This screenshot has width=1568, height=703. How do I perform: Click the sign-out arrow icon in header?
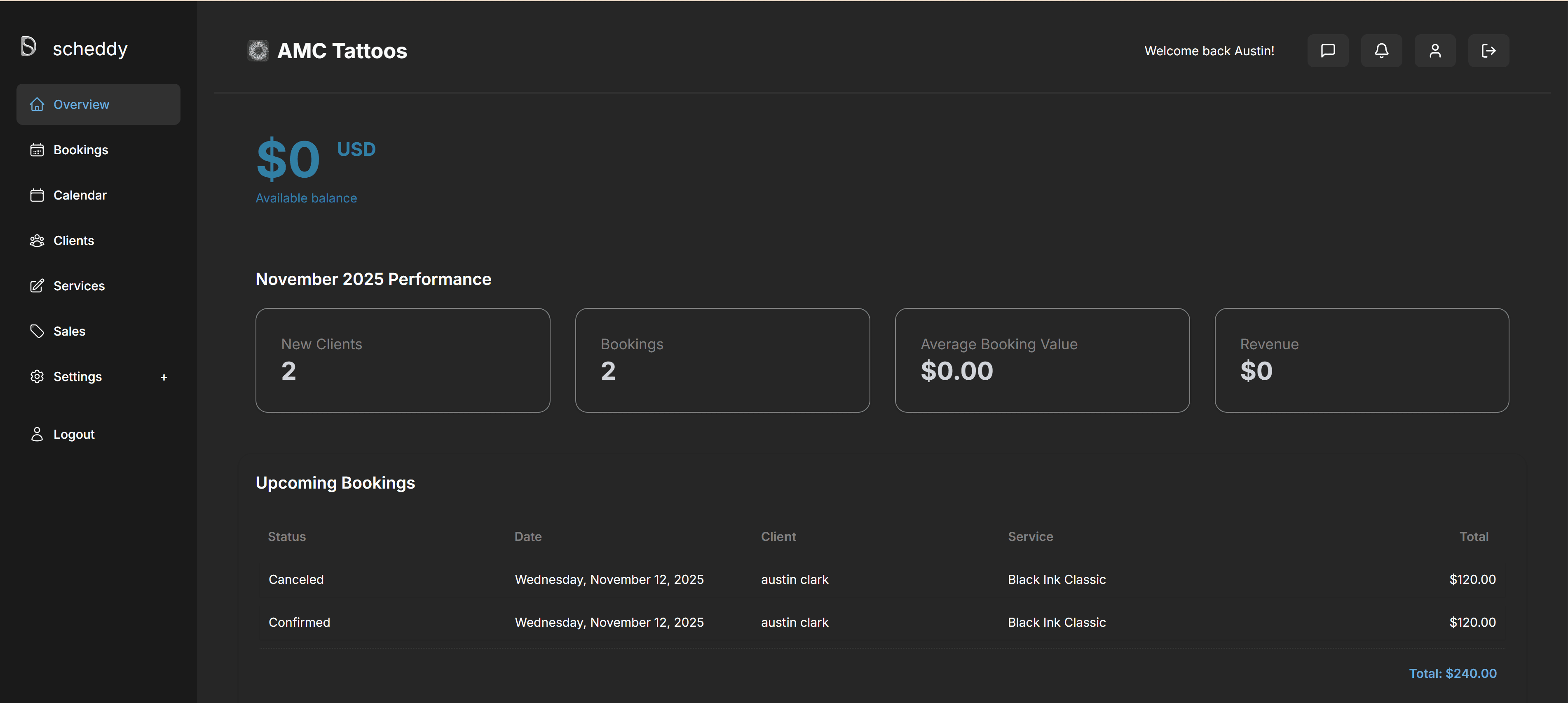tap(1488, 51)
